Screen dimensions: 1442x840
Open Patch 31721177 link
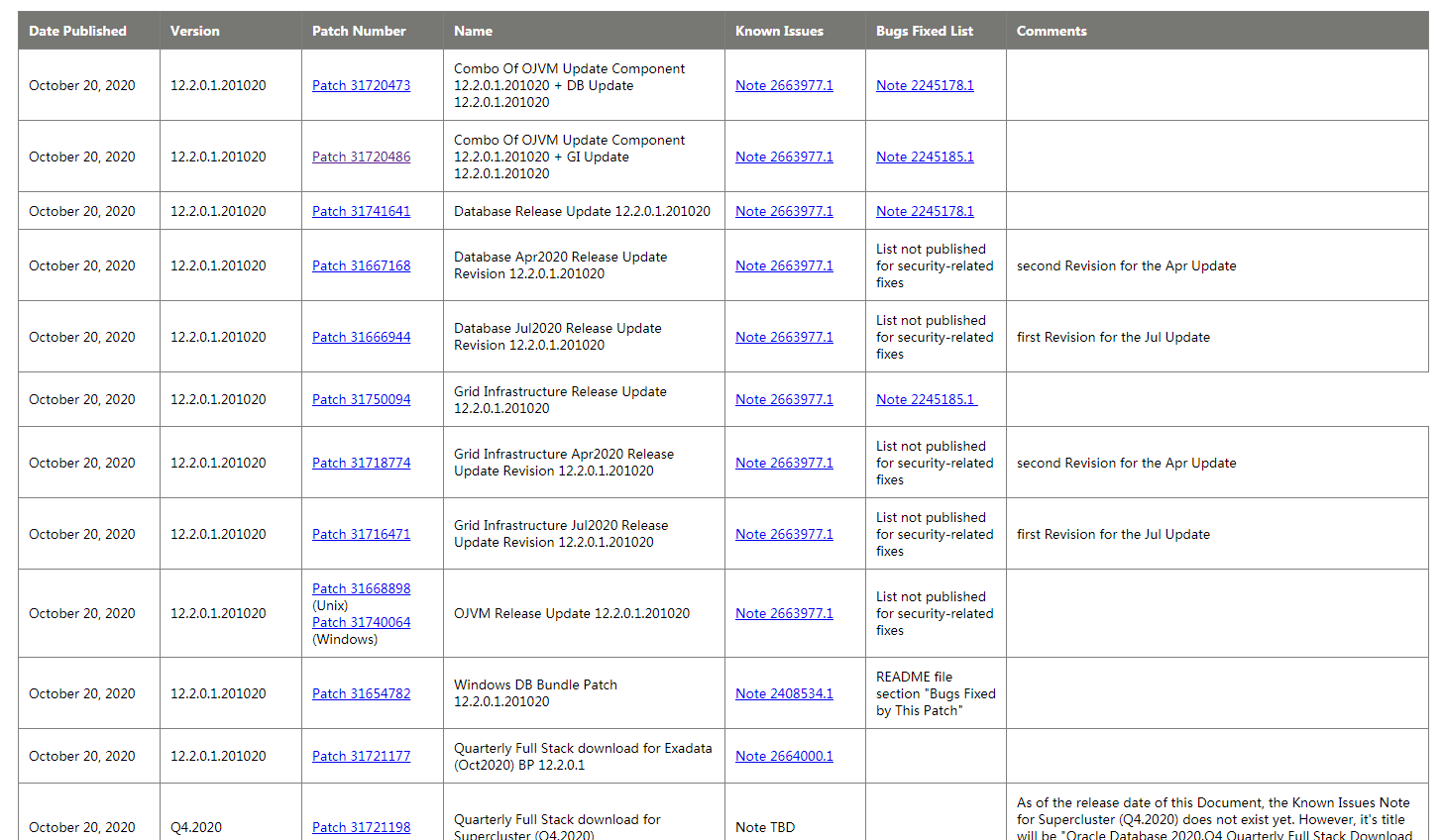tap(361, 756)
